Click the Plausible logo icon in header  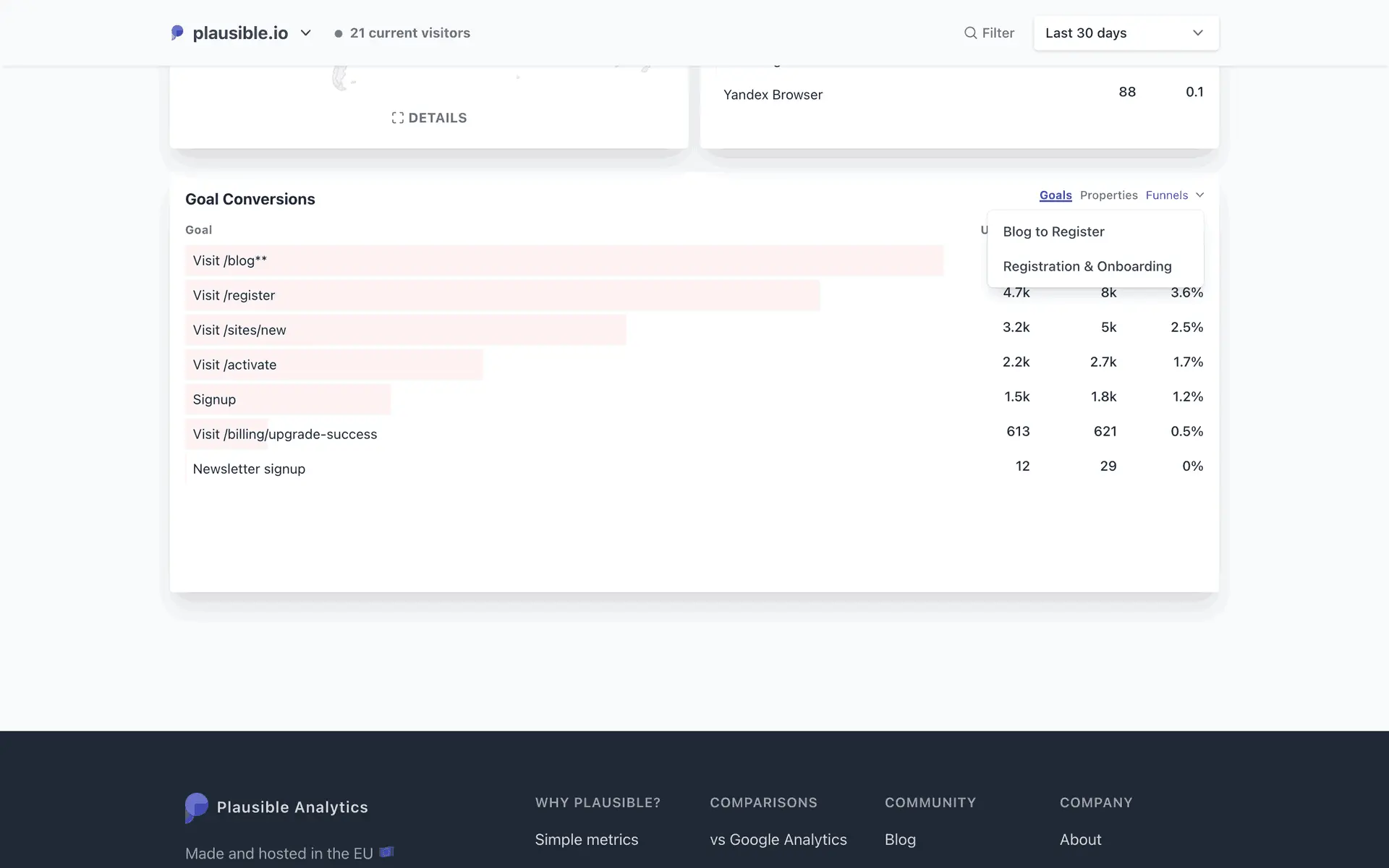click(x=177, y=33)
